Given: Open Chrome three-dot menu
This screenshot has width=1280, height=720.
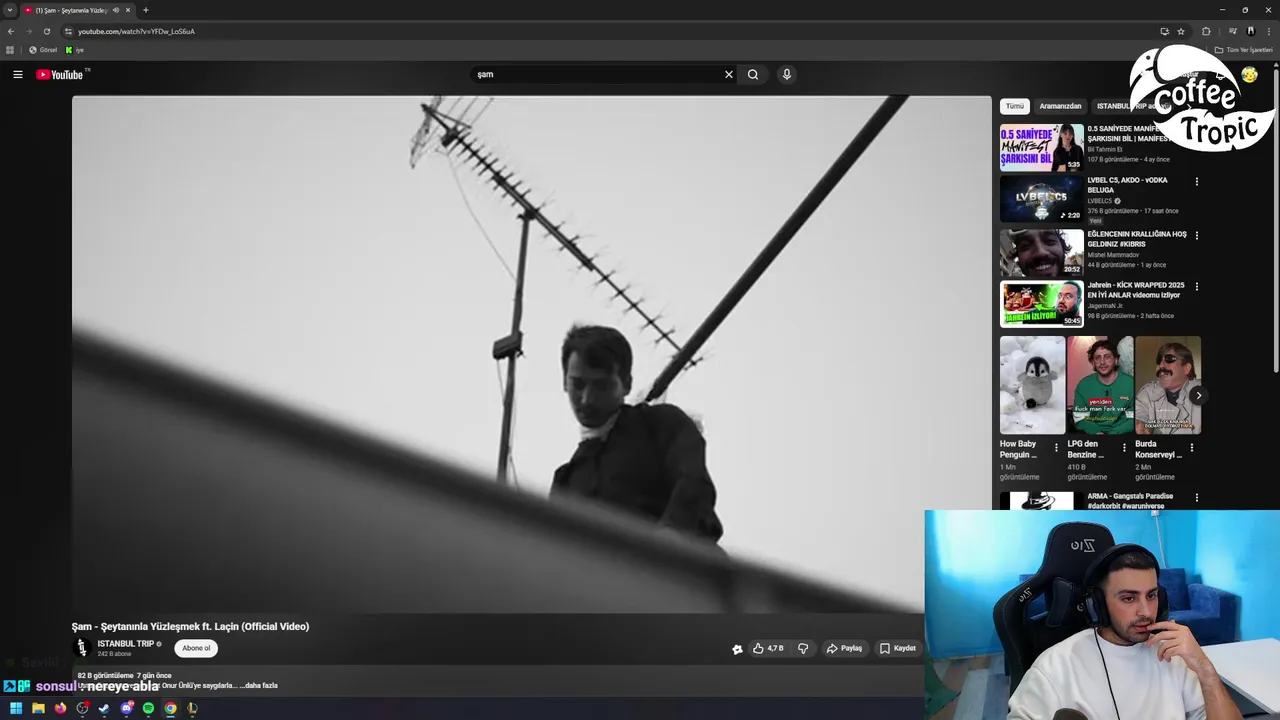Looking at the screenshot, I should click(x=1269, y=31).
